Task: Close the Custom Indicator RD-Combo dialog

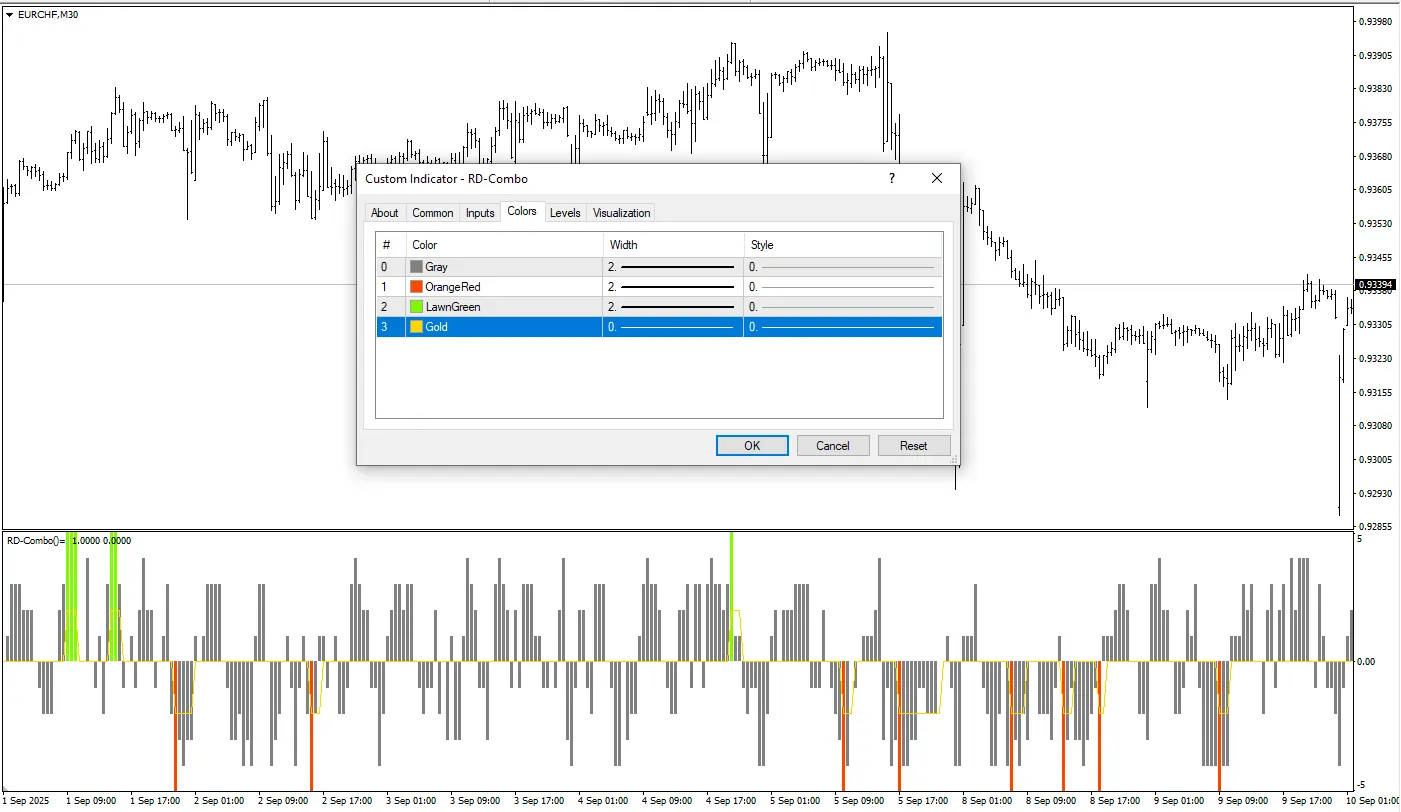Action: point(937,179)
